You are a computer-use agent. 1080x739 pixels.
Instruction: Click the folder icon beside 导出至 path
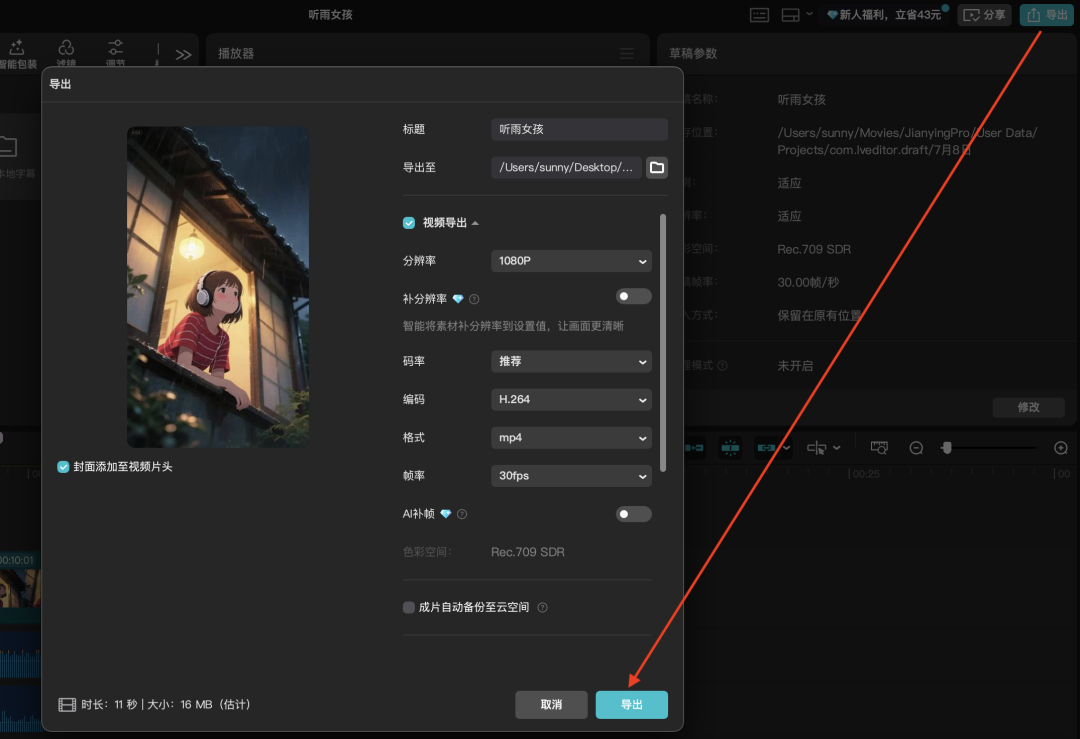click(x=657, y=168)
